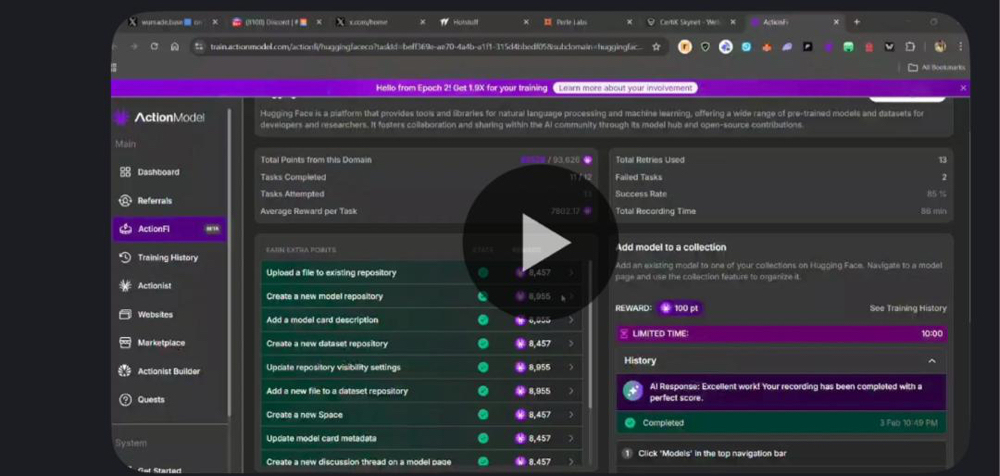Viewport: 1000px width, 476px height.
Task: Click status check for 'Create a new dataset repository'
Action: pyautogui.click(x=483, y=343)
